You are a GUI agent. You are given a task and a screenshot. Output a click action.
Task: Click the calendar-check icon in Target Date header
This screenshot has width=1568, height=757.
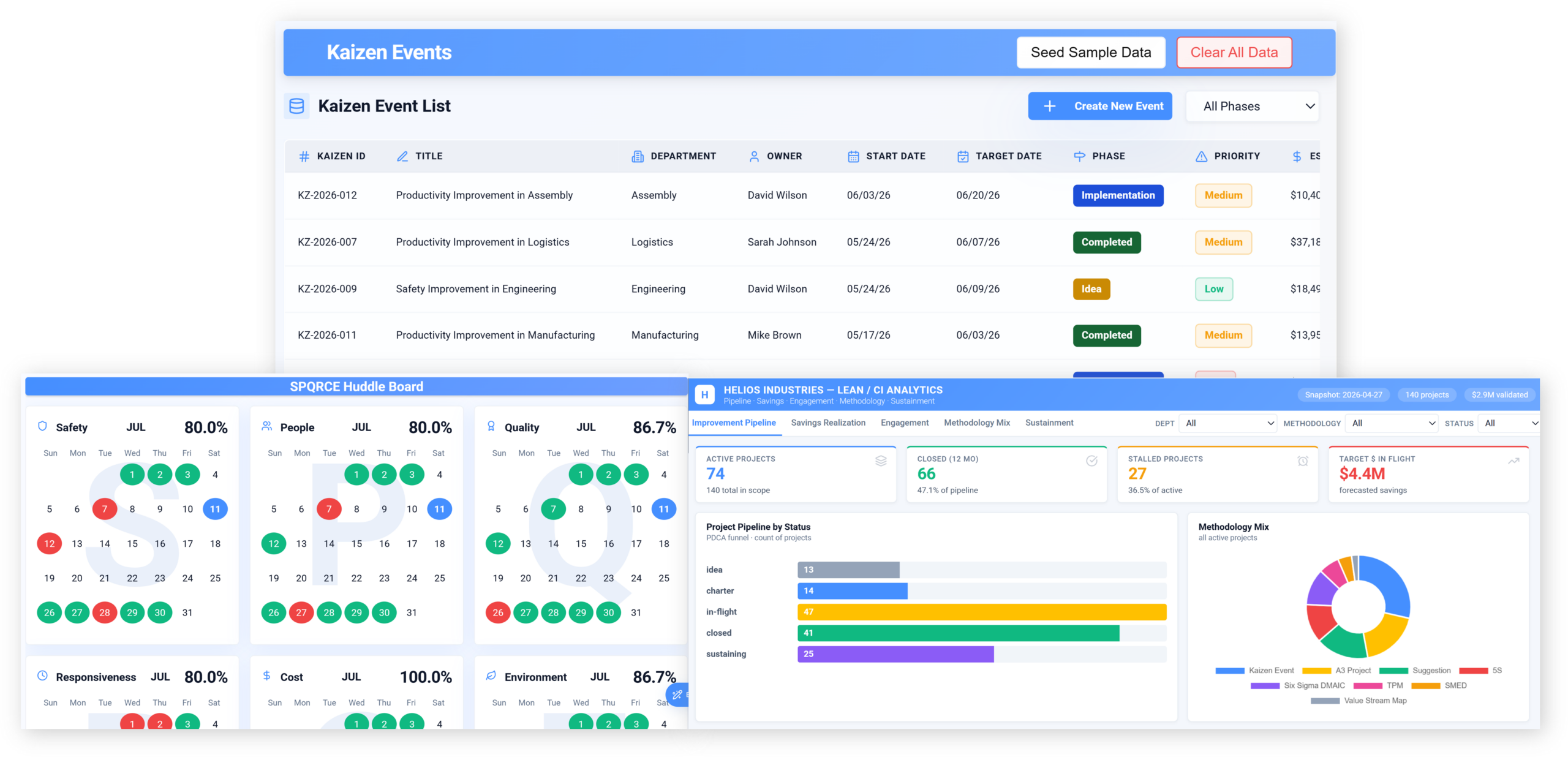coord(963,156)
